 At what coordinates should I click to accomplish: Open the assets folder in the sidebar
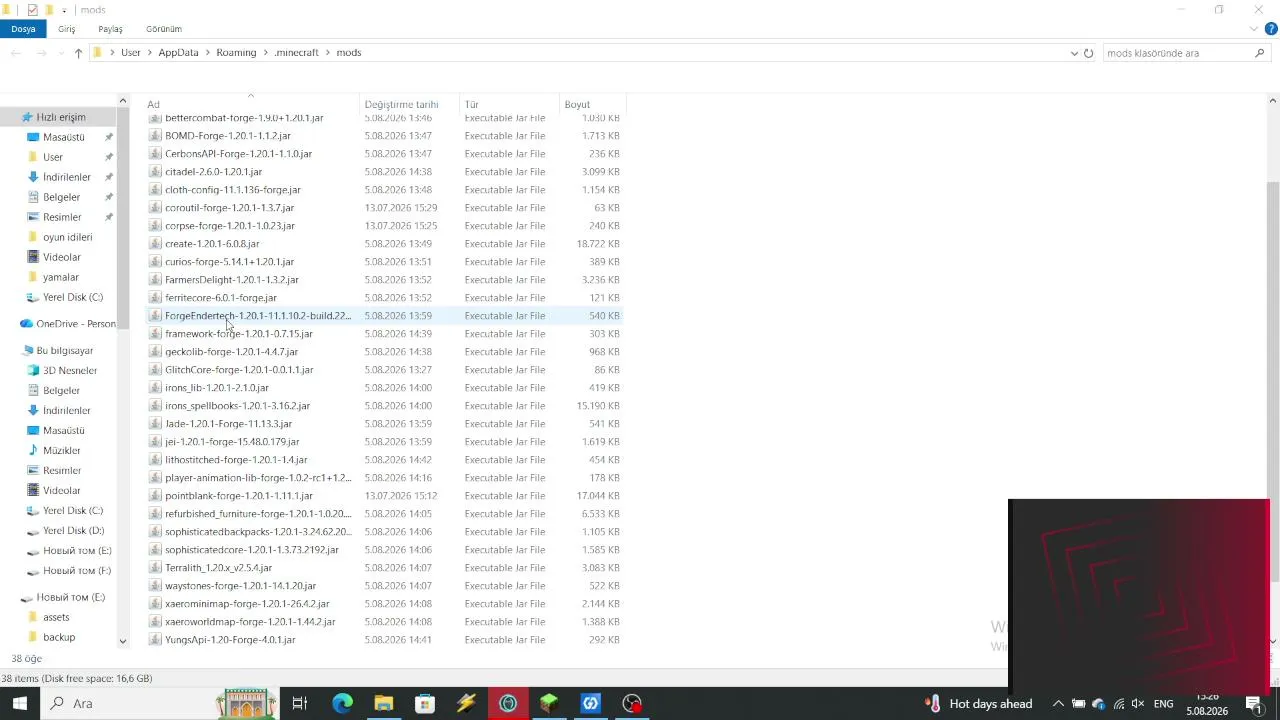click(56, 617)
